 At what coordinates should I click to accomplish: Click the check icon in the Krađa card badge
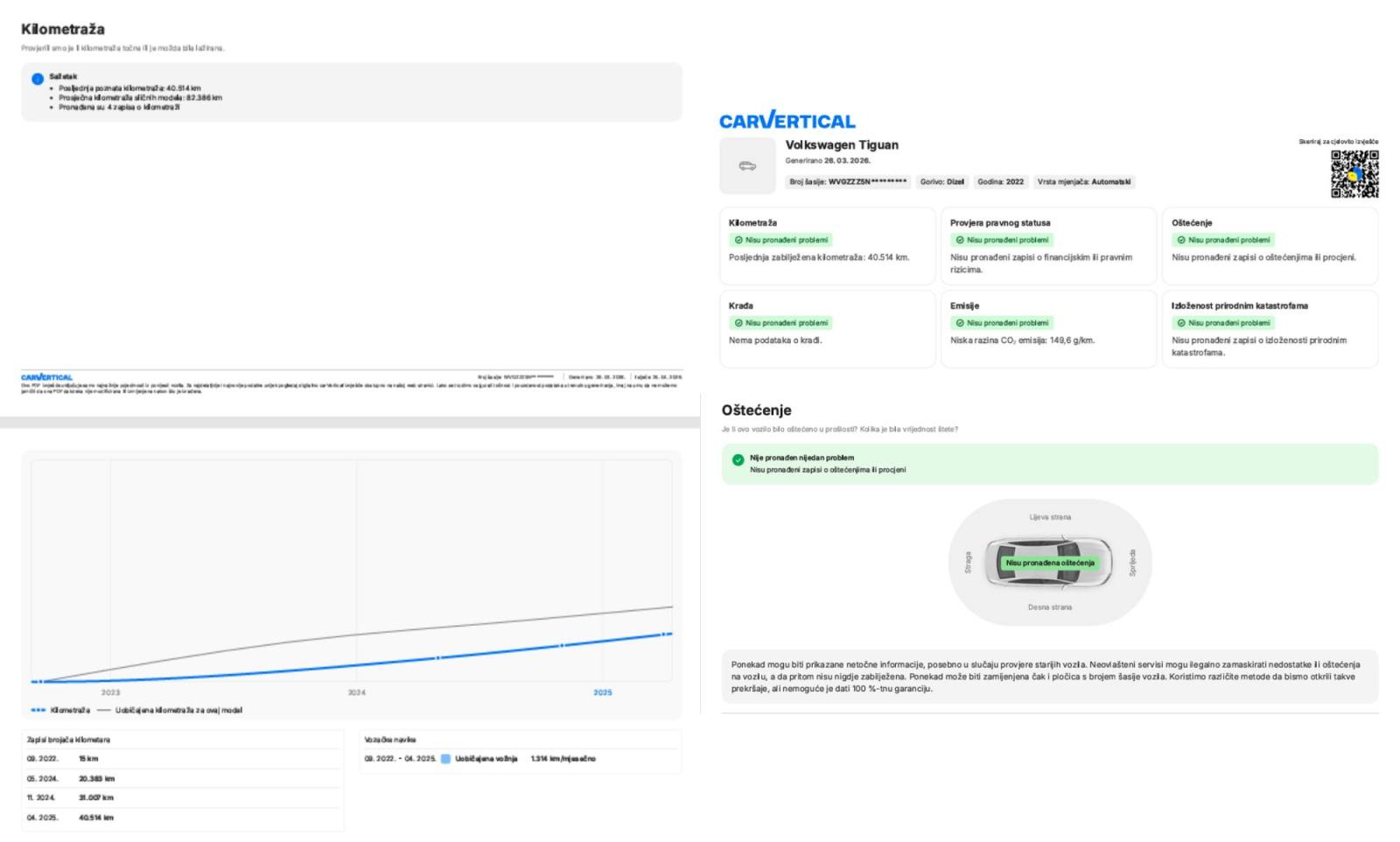click(x=738, y=323)
